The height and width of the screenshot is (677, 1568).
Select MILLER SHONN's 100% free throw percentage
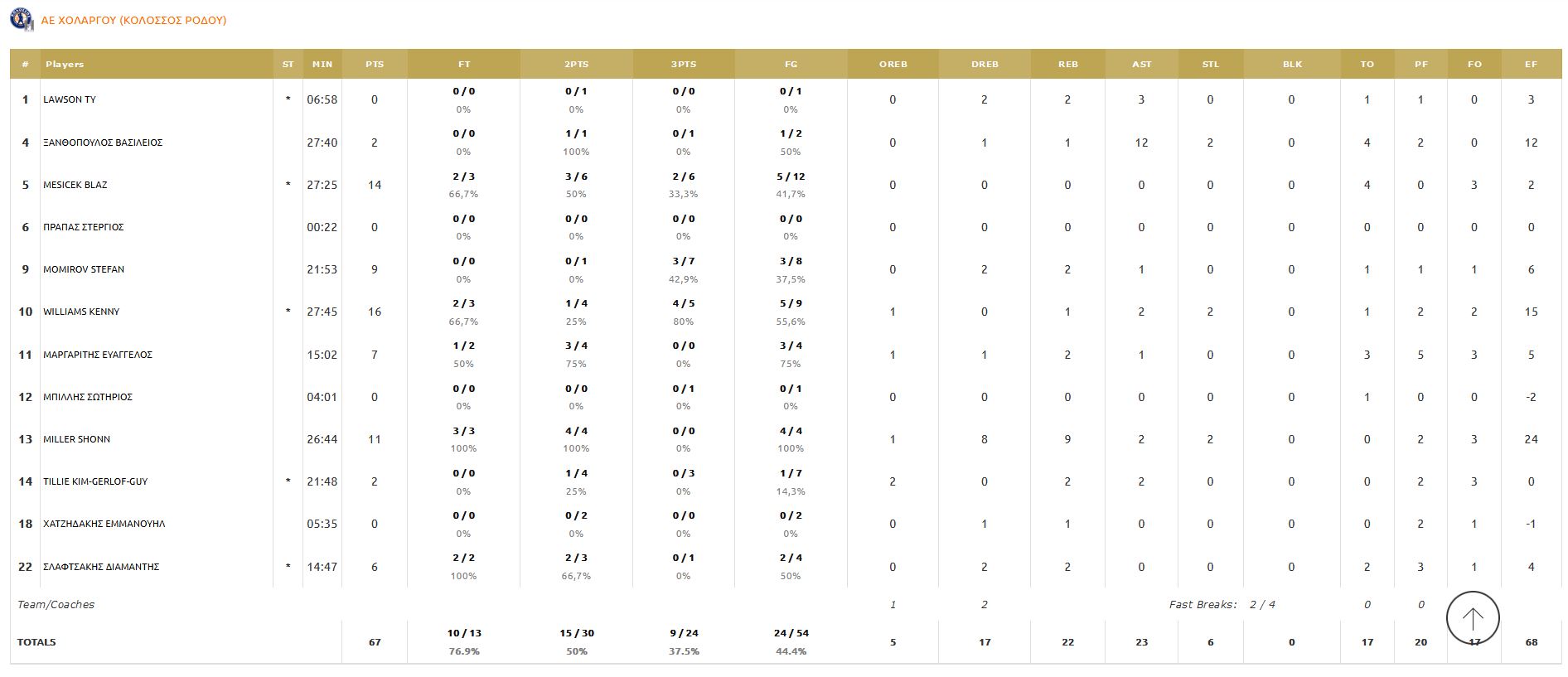465,449
